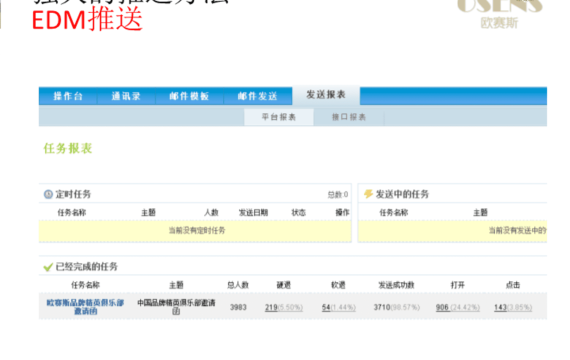Open the 欧赛斯品牌精英俱乐部邀请函 task link
Image resolution: width=570 pixels, height=360 pixels.
coord(85,307)
